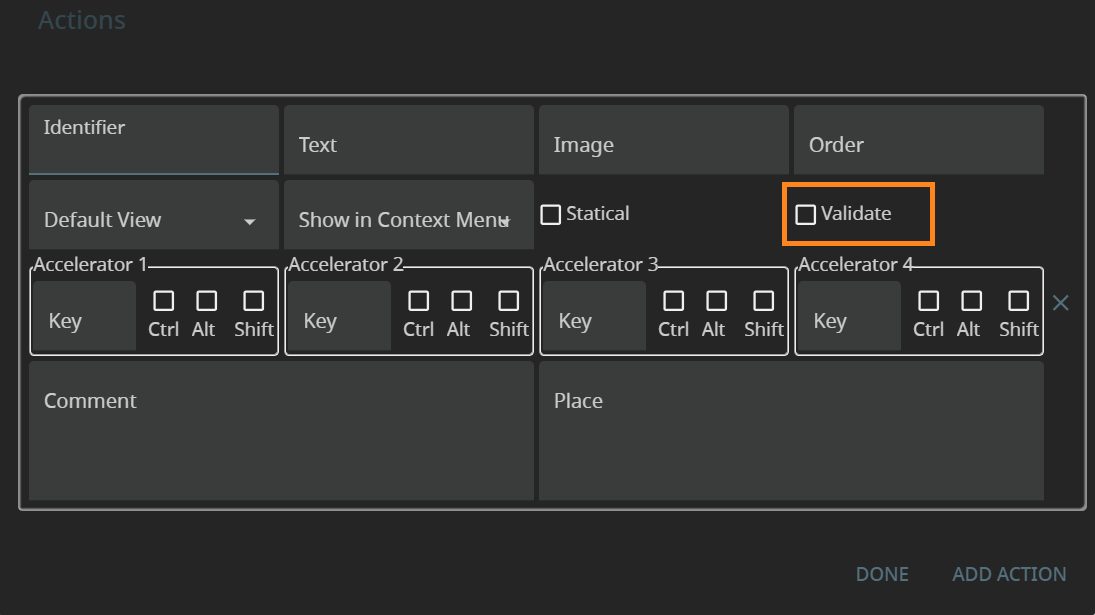Toggle Ctrl for Accelerator 1

(163, 301)
